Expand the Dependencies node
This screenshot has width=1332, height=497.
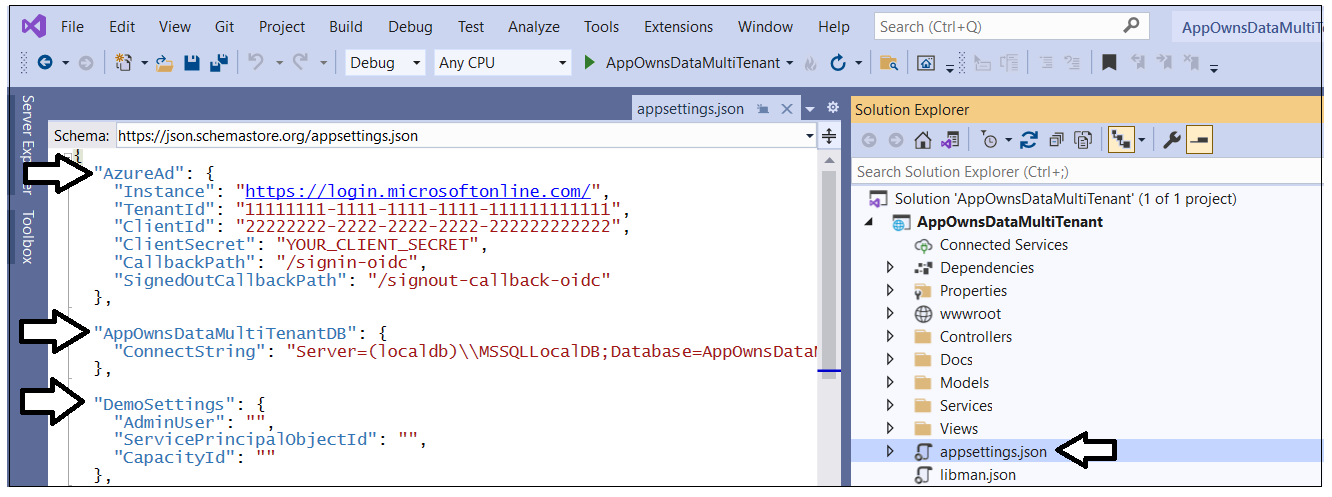891,268
